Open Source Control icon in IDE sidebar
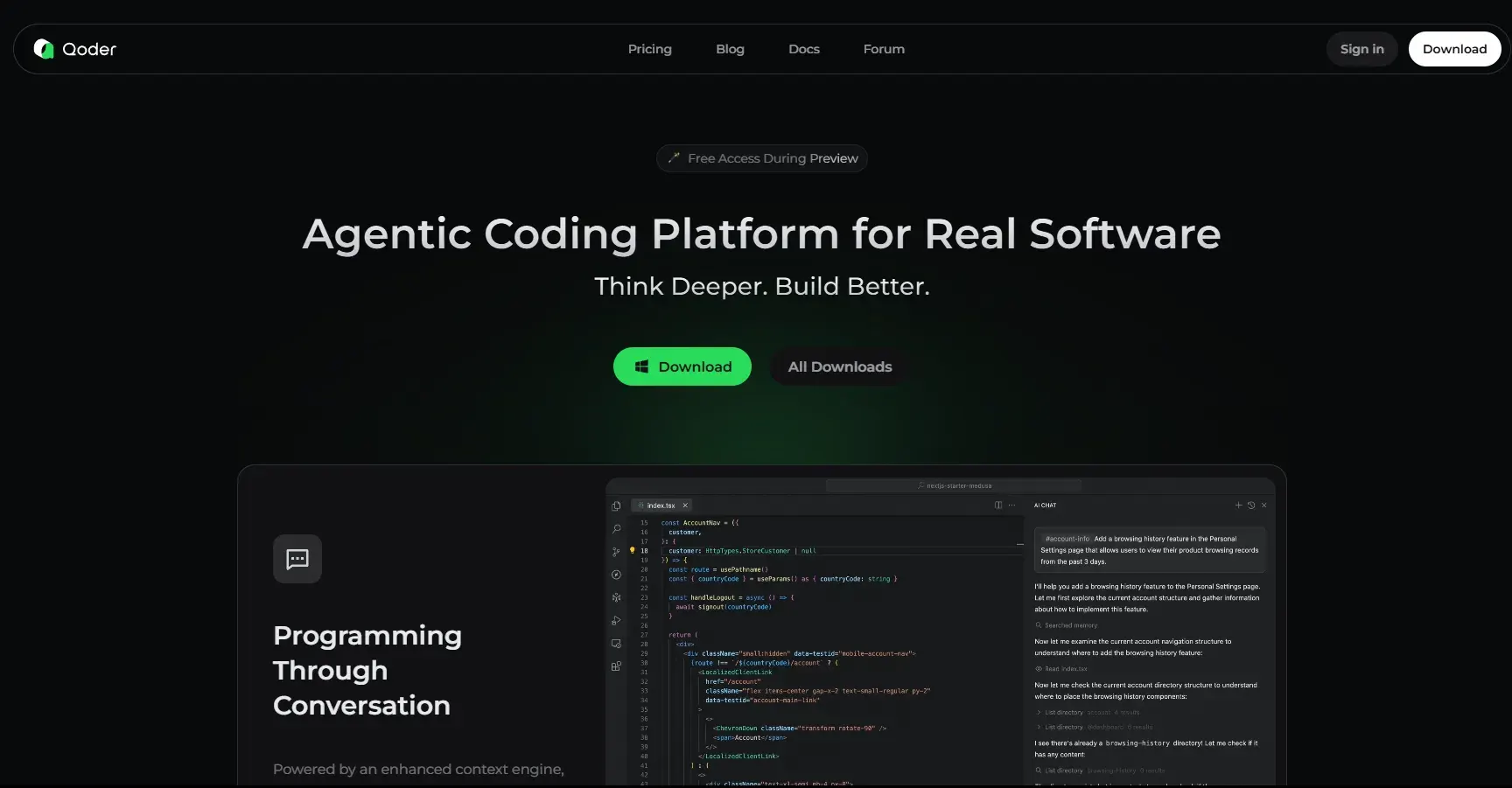Viewport: 1512px width, 788px height. (x=616, y=552)
